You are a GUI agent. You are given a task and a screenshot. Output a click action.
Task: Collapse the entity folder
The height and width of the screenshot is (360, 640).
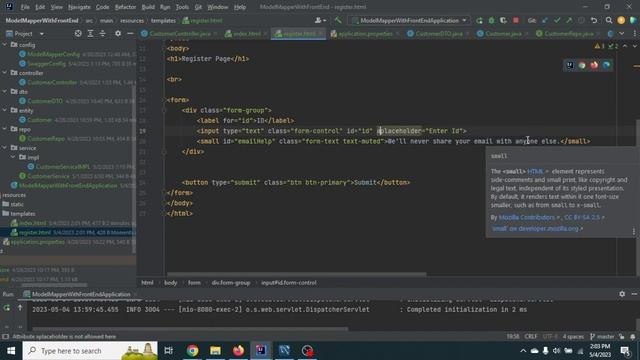pyautogui.click(x=4, y=110)
